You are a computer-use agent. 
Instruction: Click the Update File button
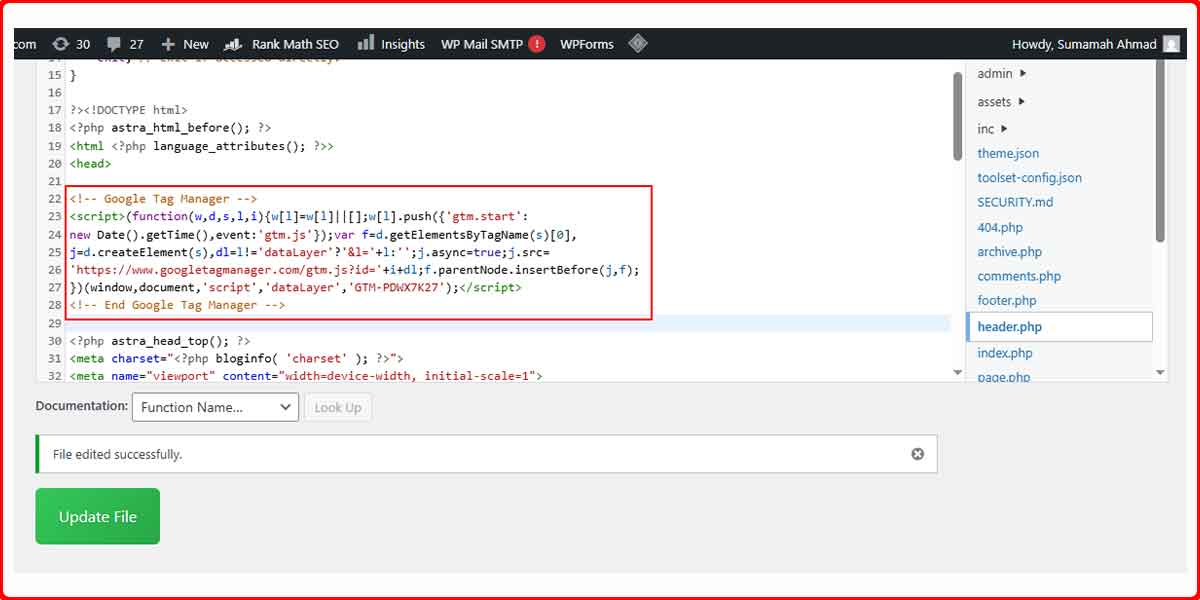(97, 516)
